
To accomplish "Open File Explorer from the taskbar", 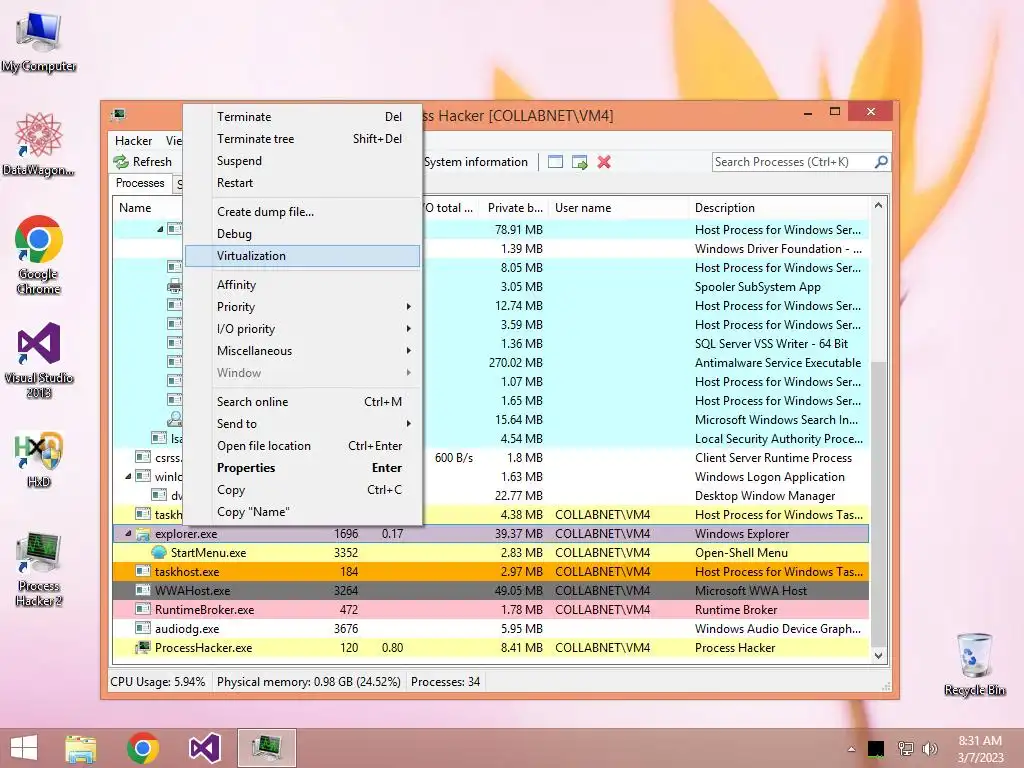I will pos(80,748).
